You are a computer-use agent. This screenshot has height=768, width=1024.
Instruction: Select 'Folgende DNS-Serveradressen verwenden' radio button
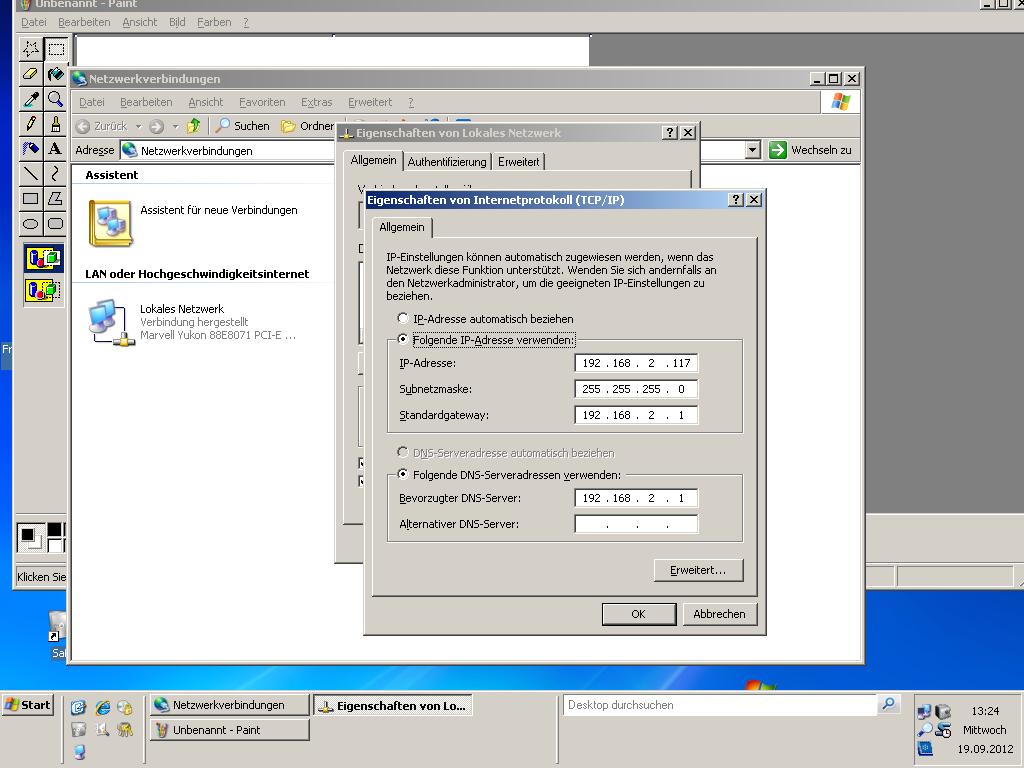[x=403, y=475]
